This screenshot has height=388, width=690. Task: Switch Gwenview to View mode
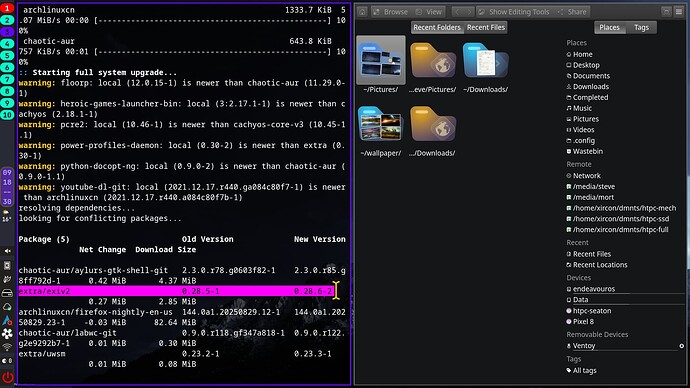429,12
